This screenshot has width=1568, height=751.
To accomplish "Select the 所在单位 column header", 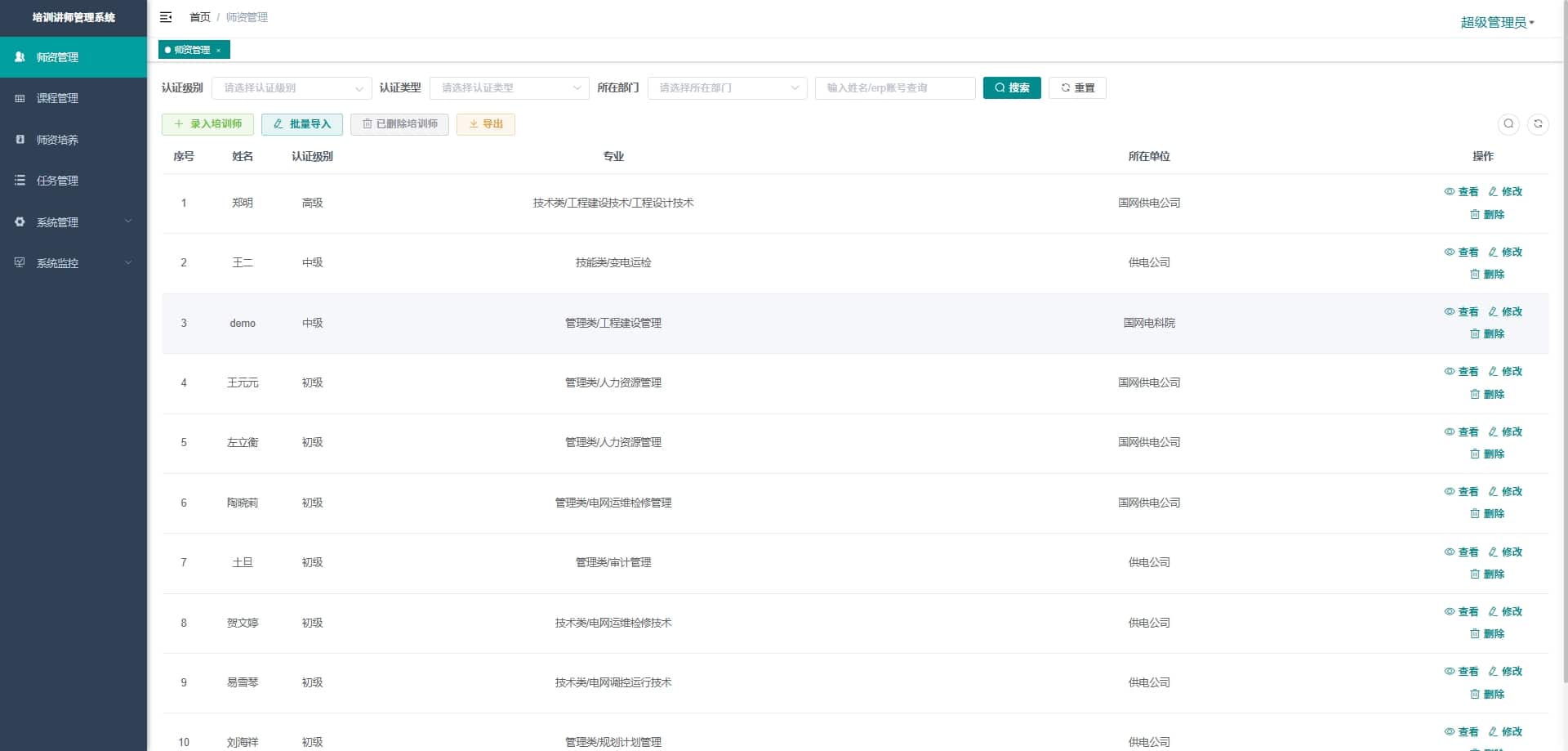I will click(x=1149, y=157).
